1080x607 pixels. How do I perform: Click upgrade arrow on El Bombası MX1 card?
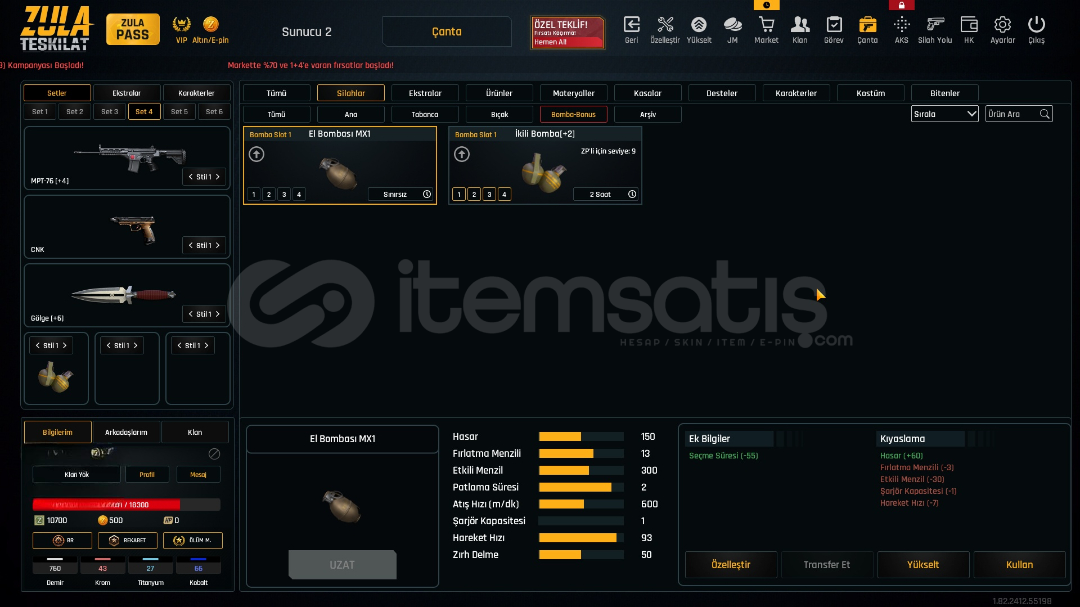click(x=257, y=154)
